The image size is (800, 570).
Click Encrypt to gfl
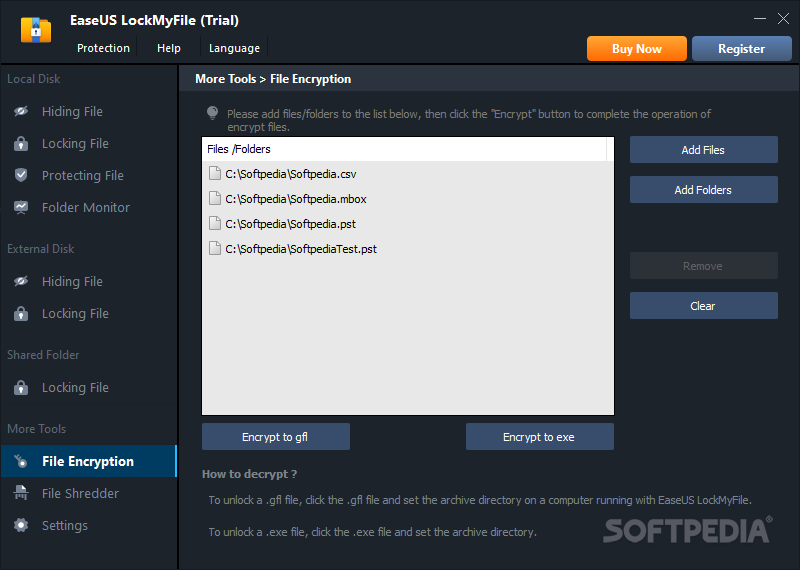pos(276,437)
